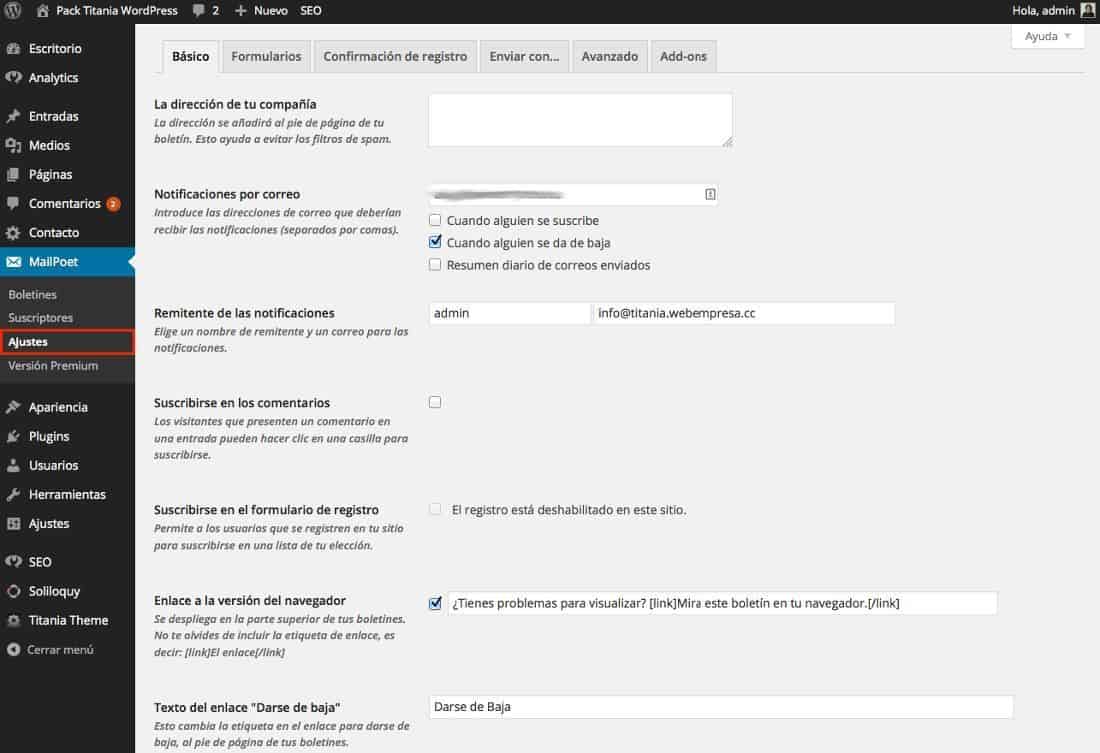Click the plus icon next to Nuevo
This screenshot has height=753, width=1100.
tap(241, 11)
